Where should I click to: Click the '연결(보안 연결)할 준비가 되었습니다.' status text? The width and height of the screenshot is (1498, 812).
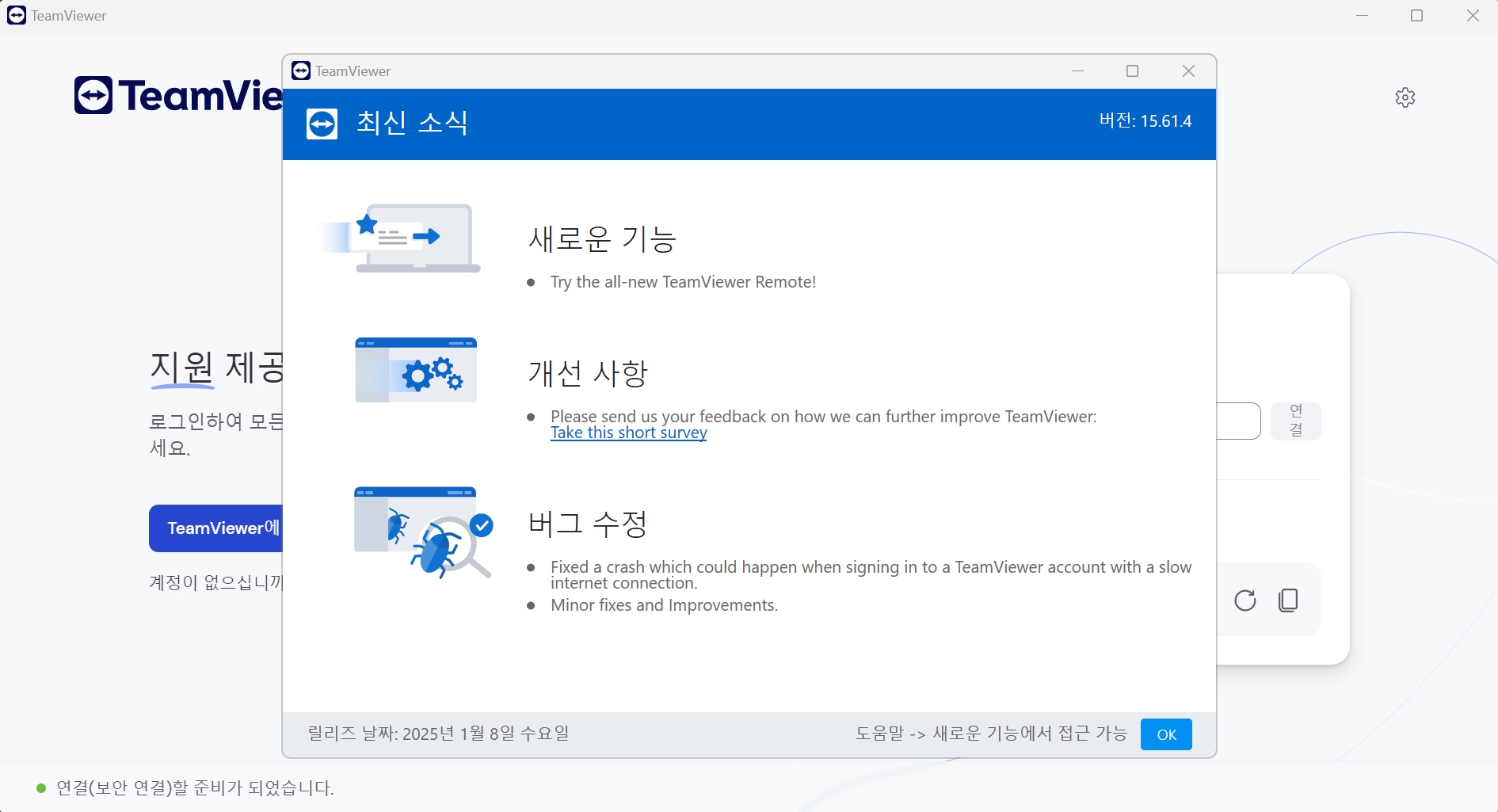click(195, 788)
